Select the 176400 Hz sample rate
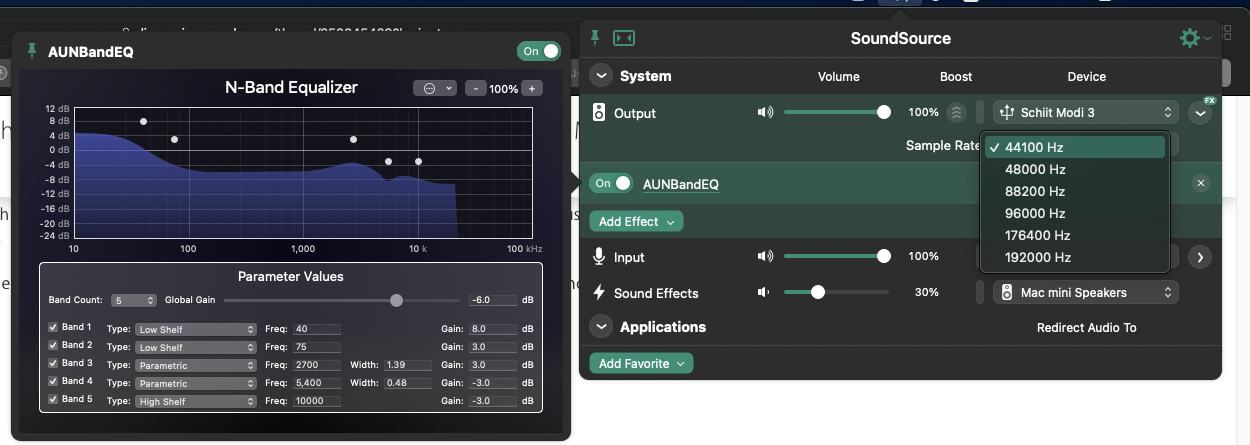1250x445 pixels. (1075, 235)
